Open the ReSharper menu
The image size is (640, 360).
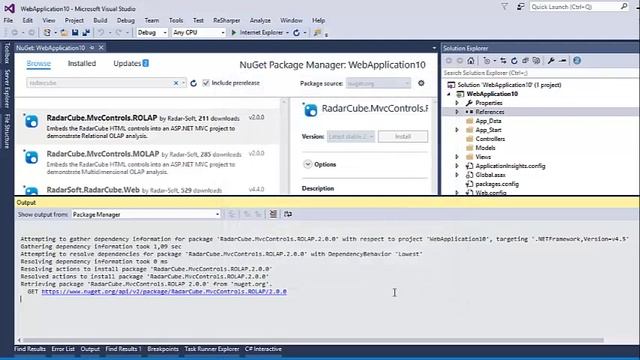[227, 20]
